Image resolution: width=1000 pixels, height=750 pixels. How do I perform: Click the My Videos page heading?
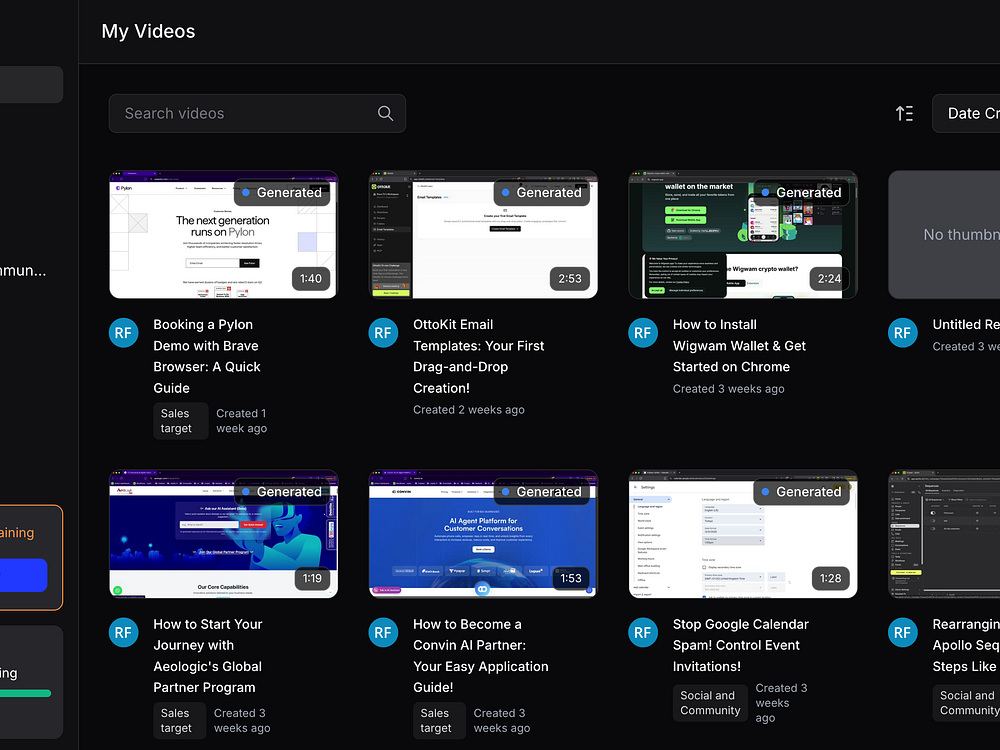pos(148,31)
